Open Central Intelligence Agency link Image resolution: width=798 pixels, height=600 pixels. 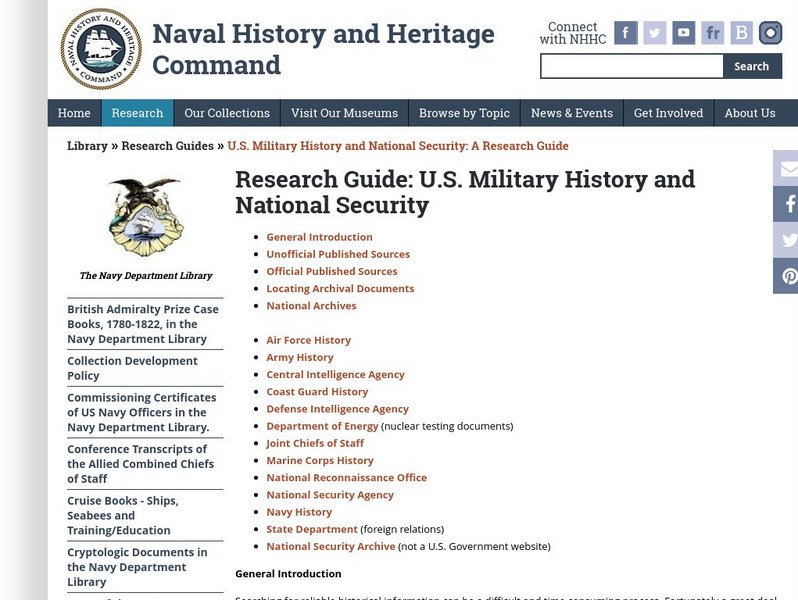[x=335, y=375]
